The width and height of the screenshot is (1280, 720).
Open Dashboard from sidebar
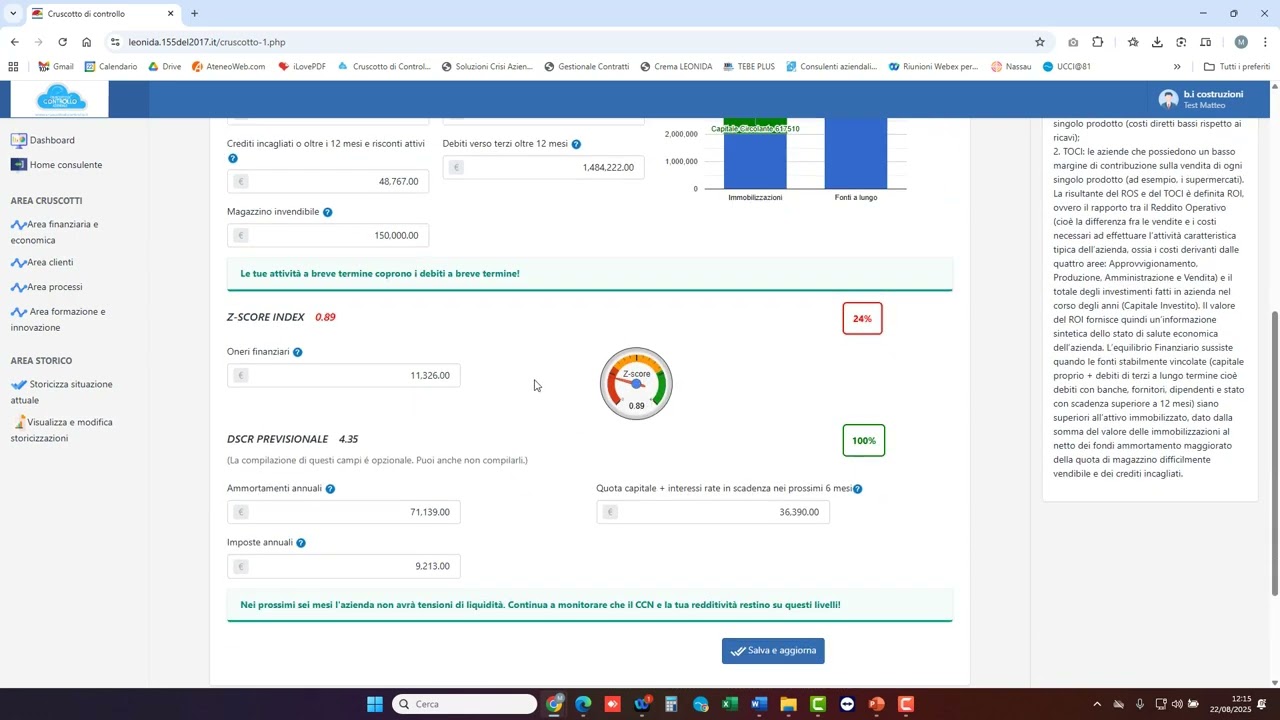coord(52,140)
